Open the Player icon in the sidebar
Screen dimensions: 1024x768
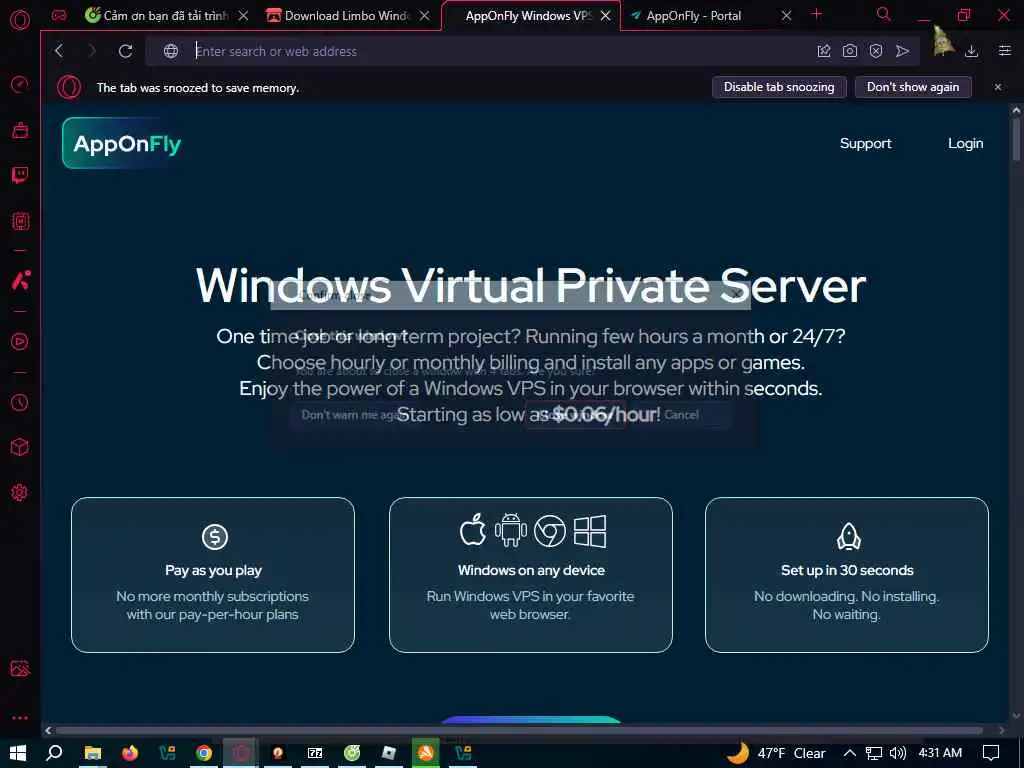[20, 342]
